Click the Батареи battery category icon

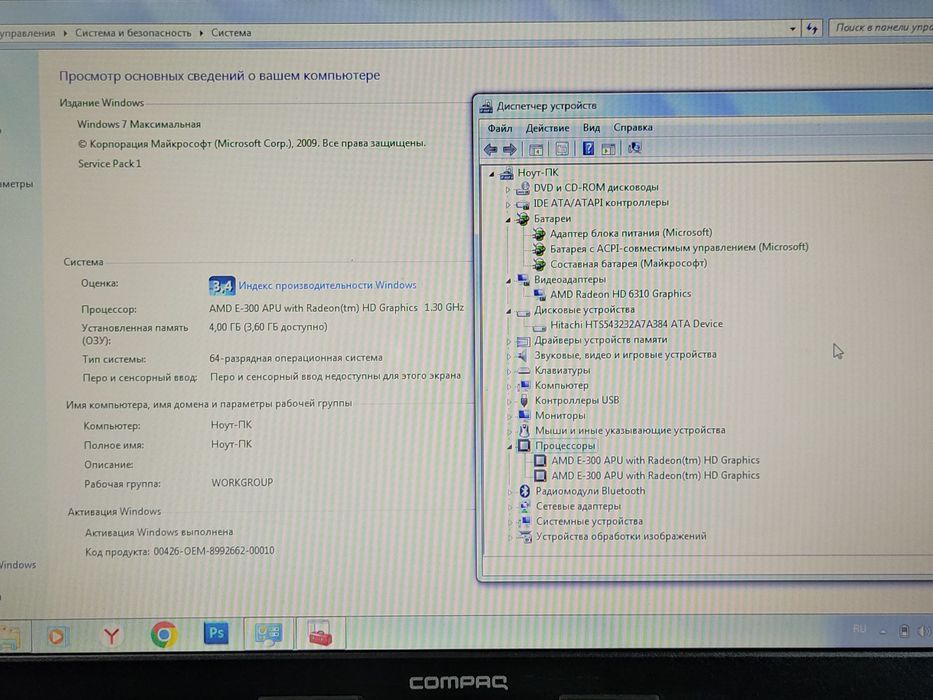click(523, 219)
